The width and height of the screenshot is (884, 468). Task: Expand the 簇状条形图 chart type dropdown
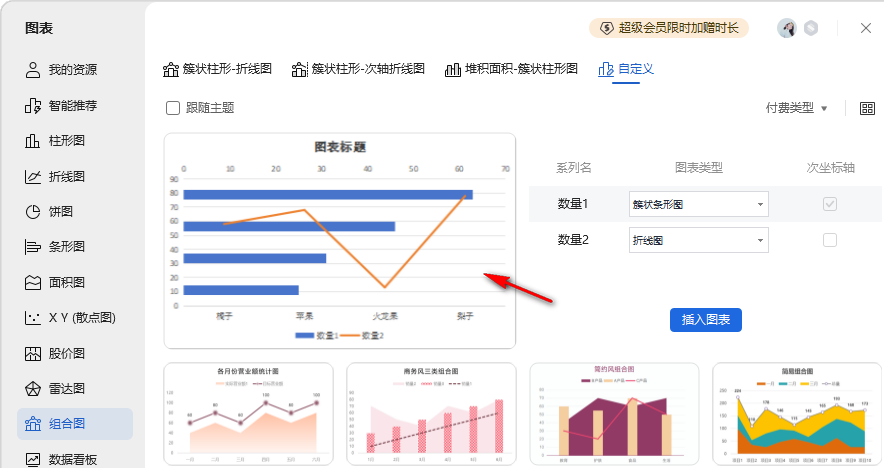(698, 204)
